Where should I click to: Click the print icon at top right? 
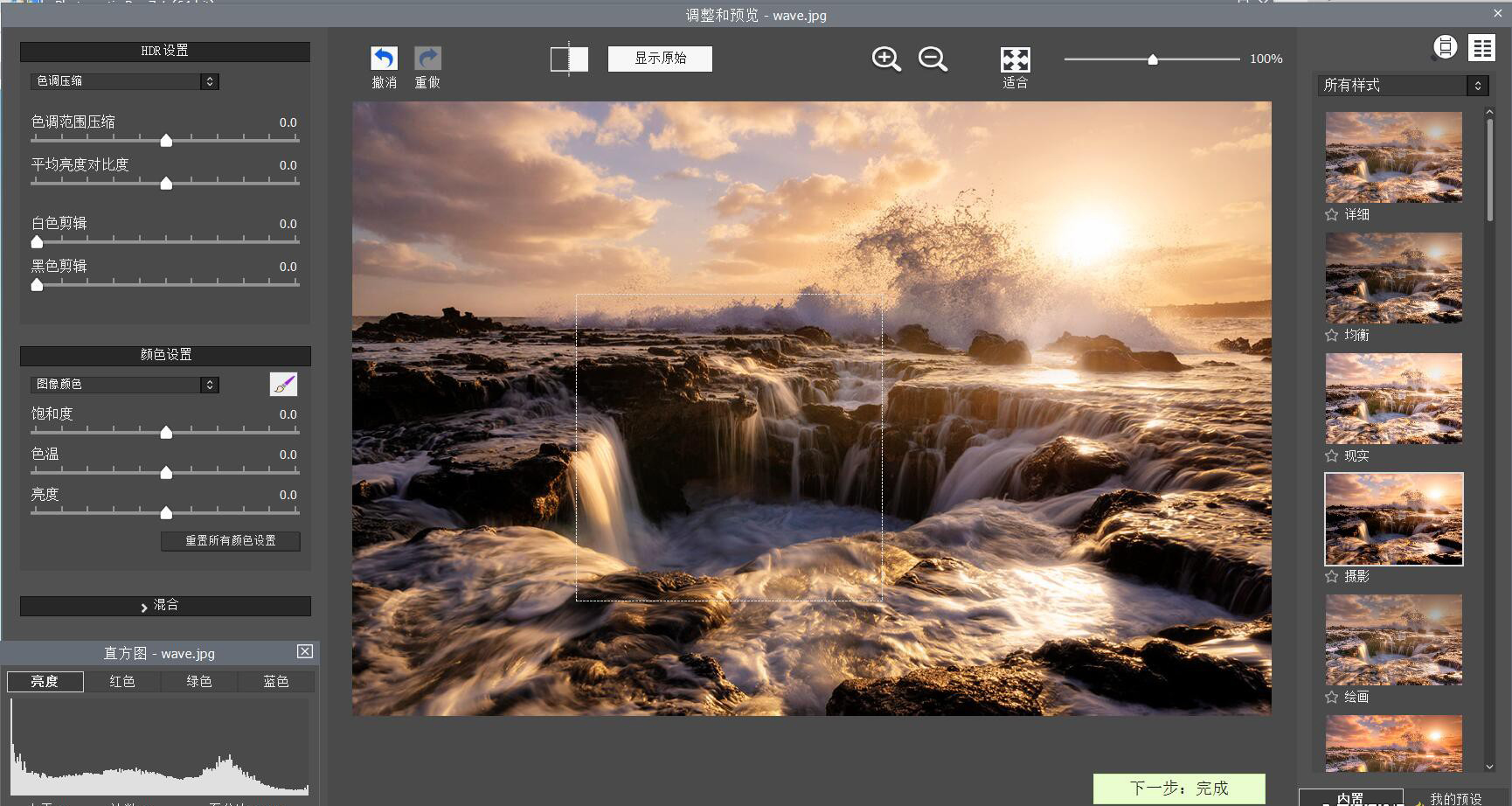(1444, 47)
